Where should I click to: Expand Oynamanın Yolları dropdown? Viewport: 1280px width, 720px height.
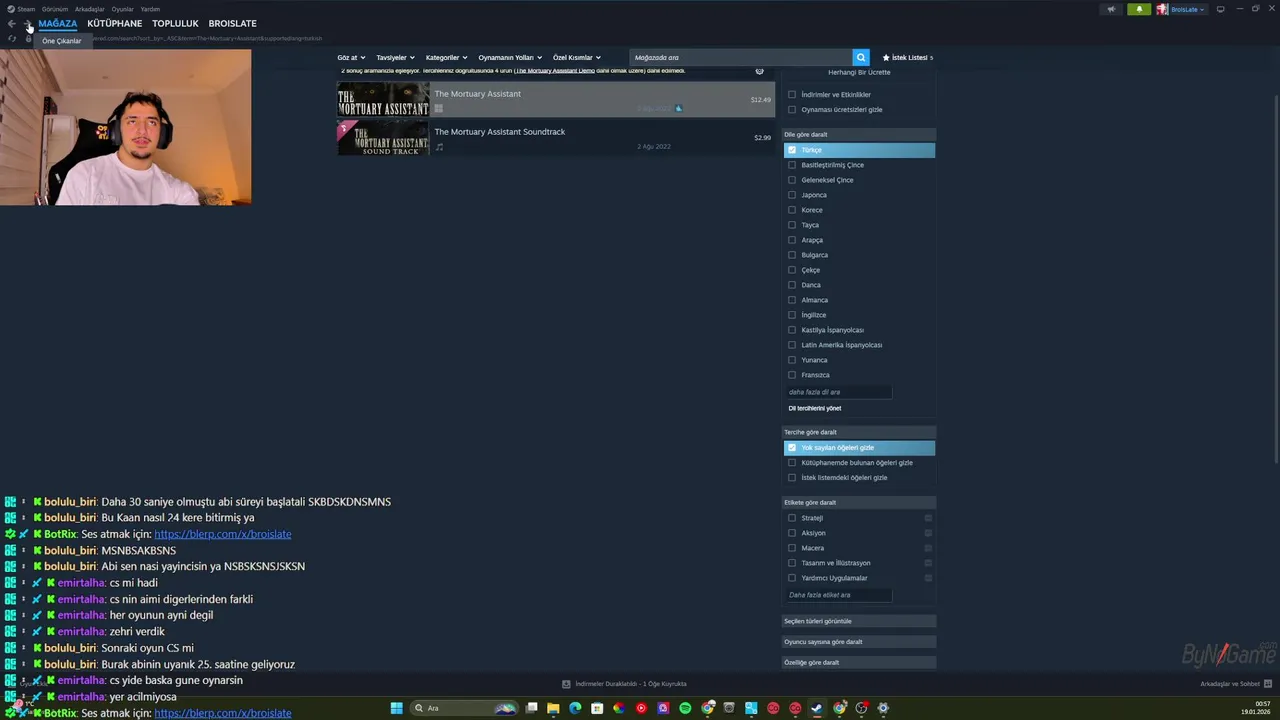[510, 58]
